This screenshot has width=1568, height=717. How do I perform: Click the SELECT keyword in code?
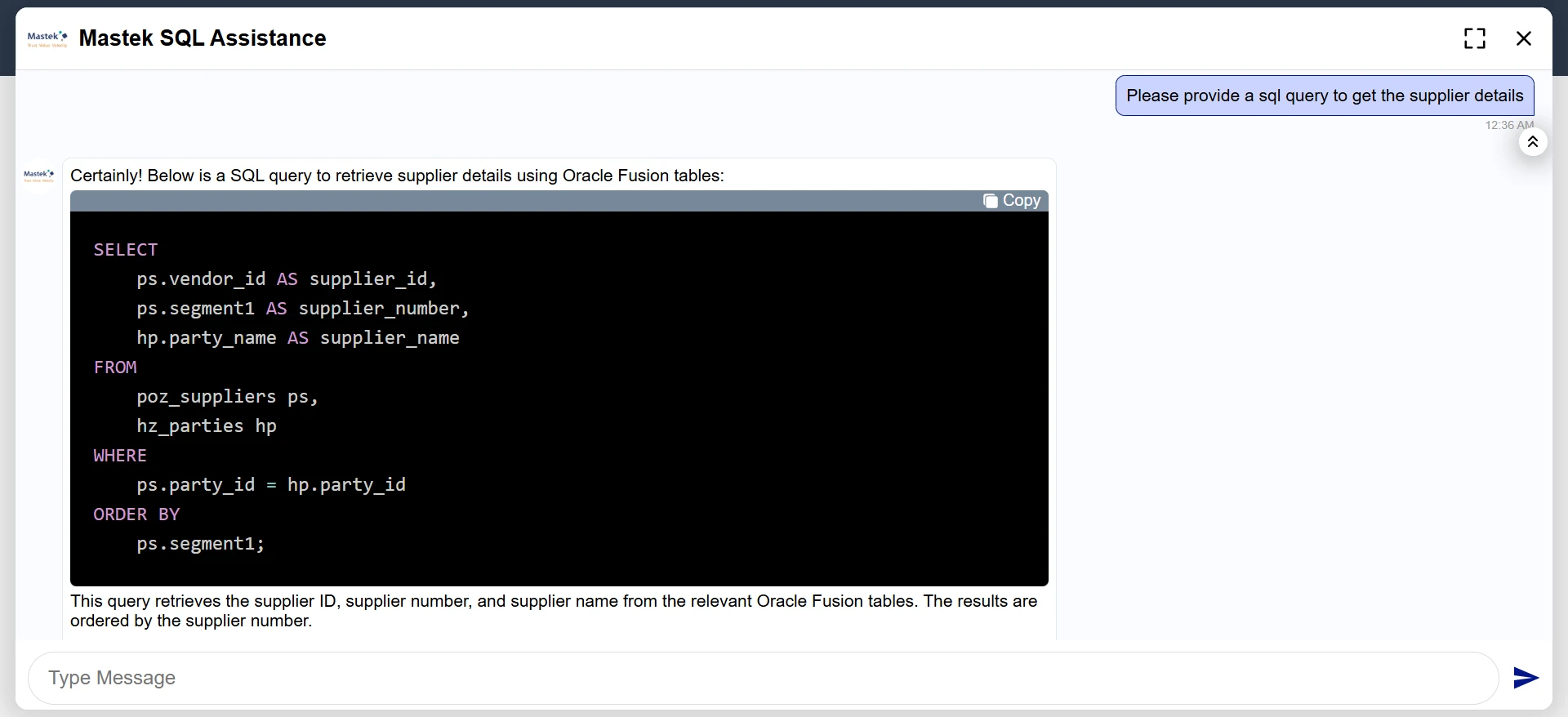126,250
